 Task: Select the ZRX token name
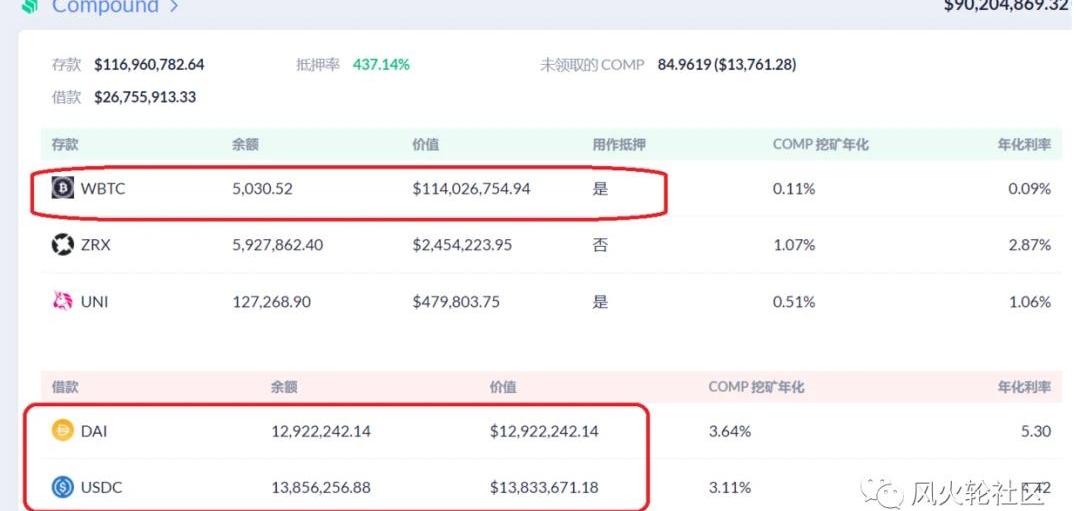[96, 245]
